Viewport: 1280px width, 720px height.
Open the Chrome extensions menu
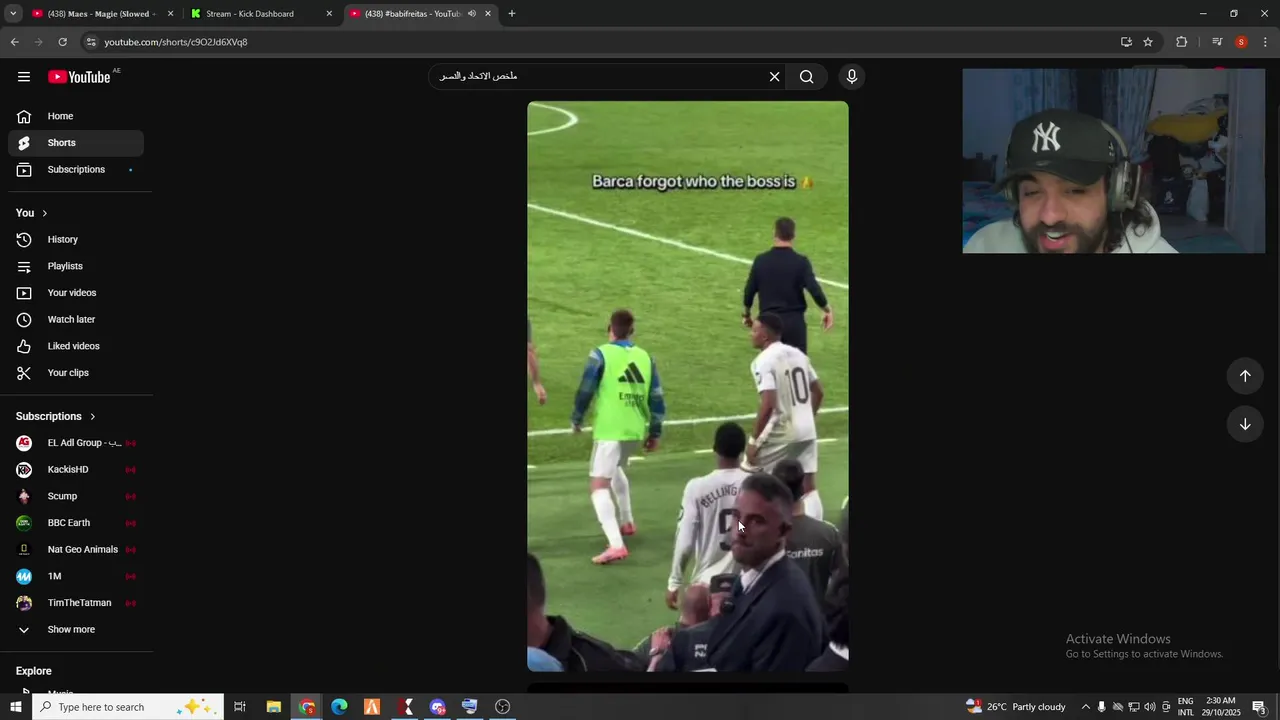[x=1182, y=42]
